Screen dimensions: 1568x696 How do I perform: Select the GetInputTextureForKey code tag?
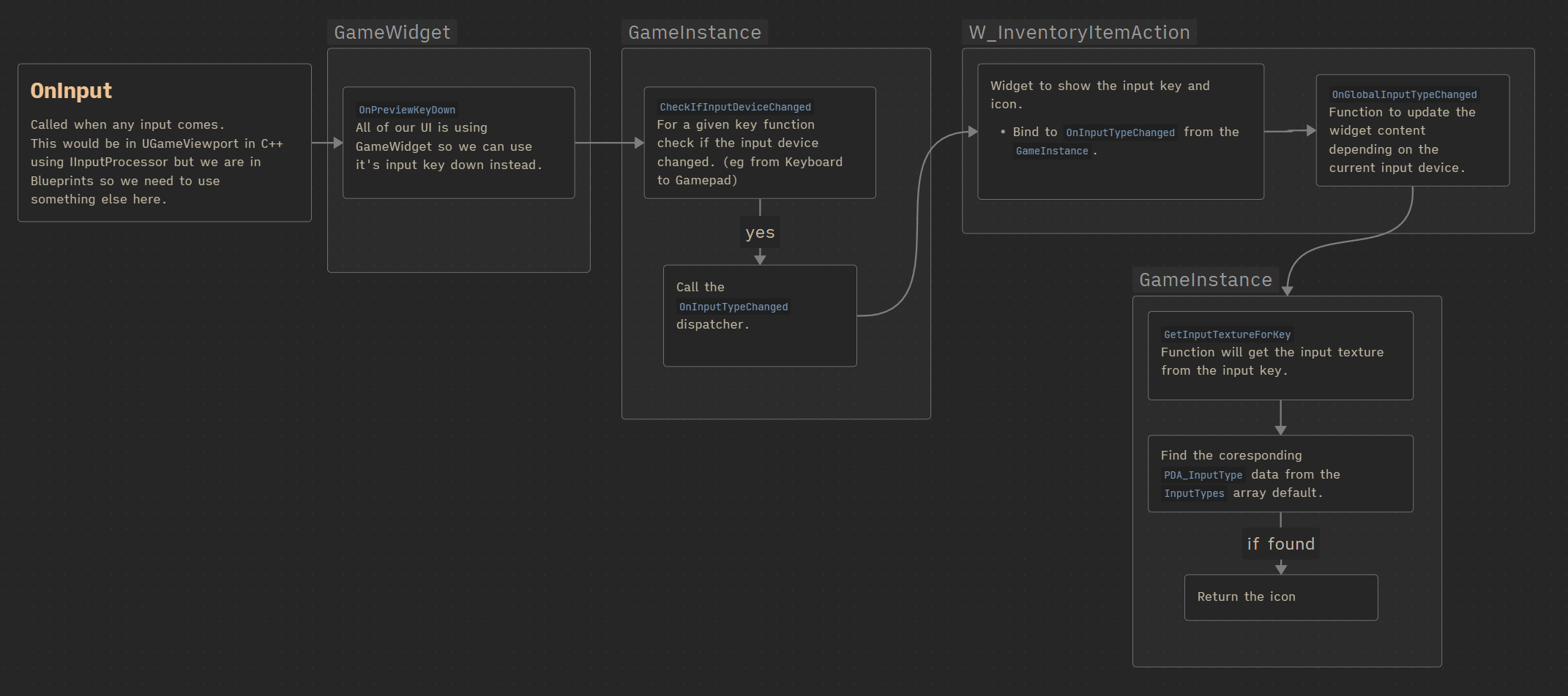[x=1227, y=334]
